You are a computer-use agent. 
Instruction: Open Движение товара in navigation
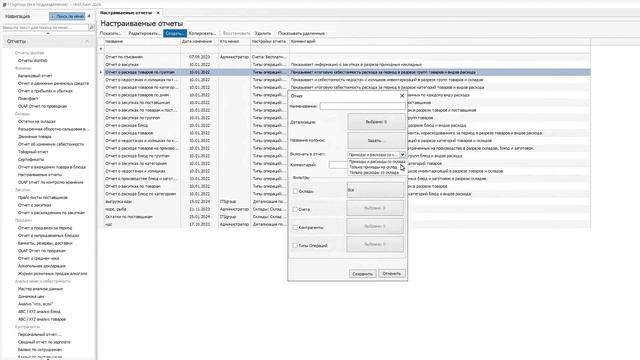pyautogui.click(x=35, y=137)
